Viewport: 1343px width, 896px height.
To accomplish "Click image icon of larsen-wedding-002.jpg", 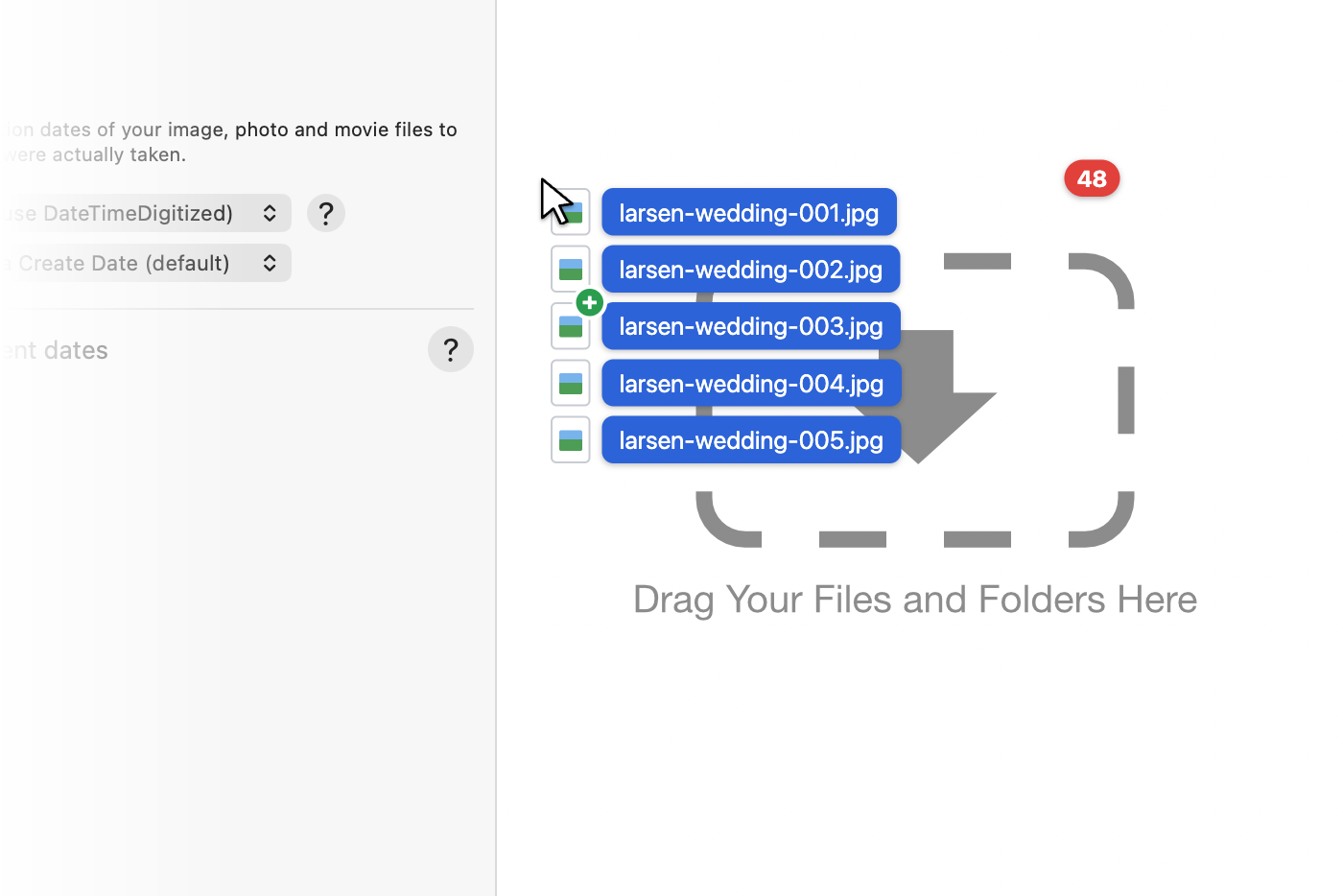I will (571, 270).
